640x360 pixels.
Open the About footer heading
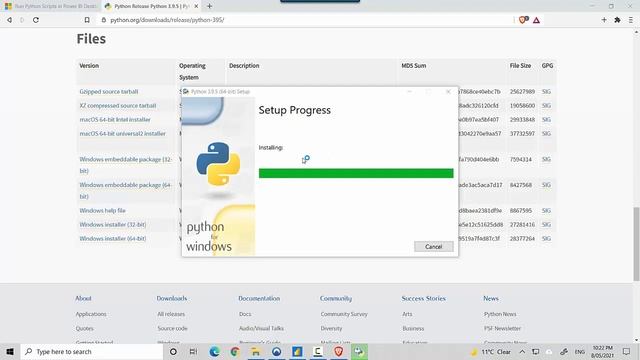point(83,298)
